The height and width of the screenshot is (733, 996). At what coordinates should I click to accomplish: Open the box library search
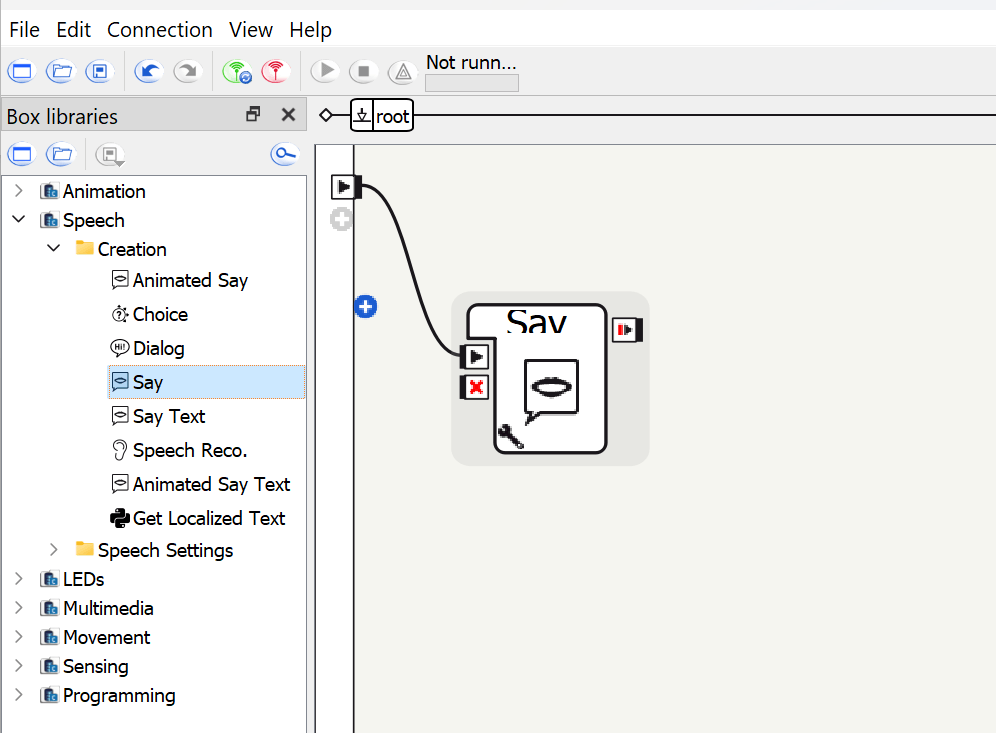pos(284,154)
